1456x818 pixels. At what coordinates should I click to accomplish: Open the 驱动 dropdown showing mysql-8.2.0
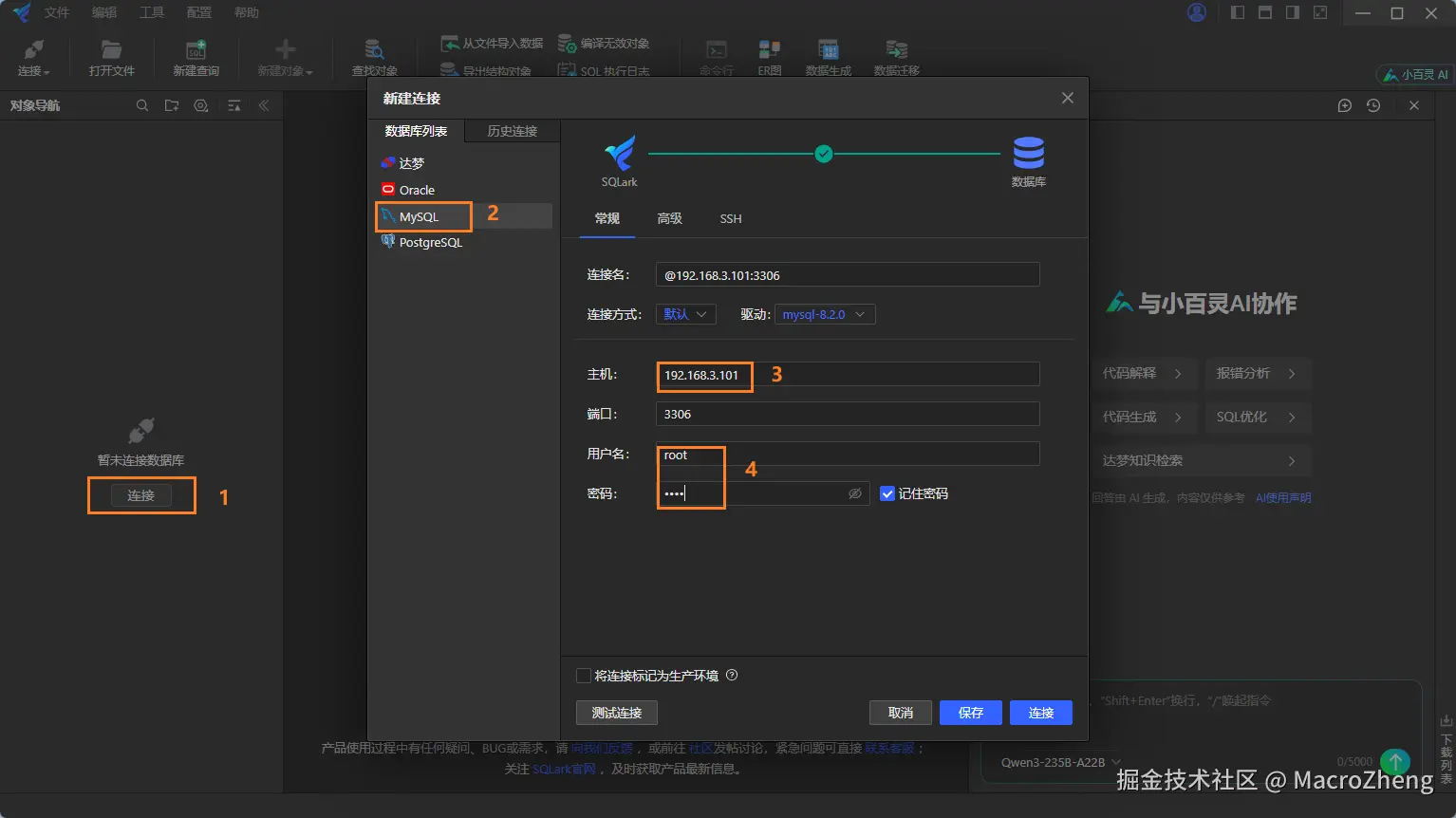click(x=825, y=314)
